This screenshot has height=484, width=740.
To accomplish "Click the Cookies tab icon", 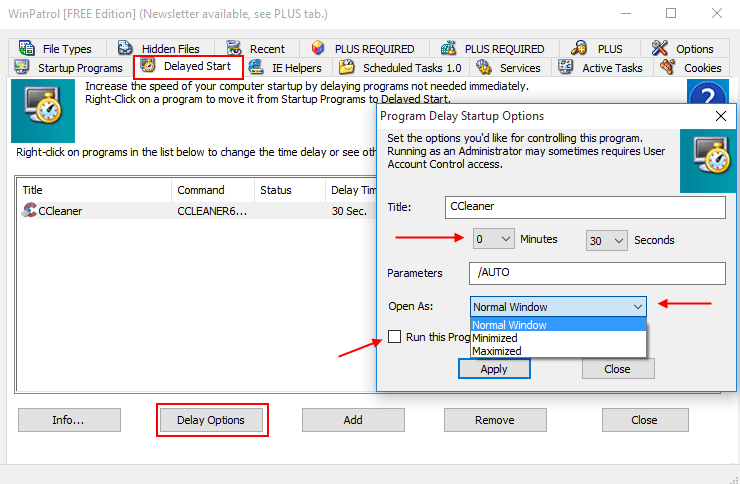I will tap(668, 67).
